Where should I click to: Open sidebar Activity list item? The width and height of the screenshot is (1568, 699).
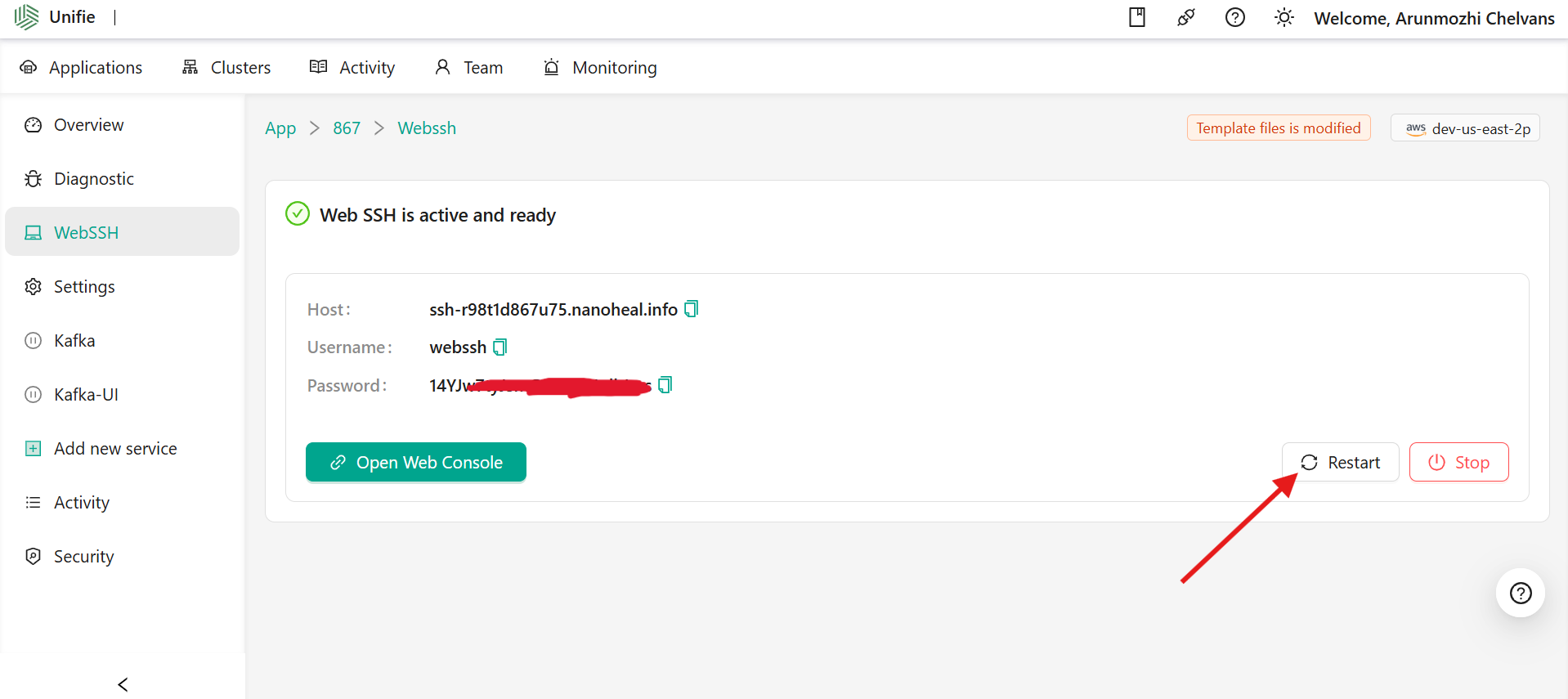(x=122, y=503)
